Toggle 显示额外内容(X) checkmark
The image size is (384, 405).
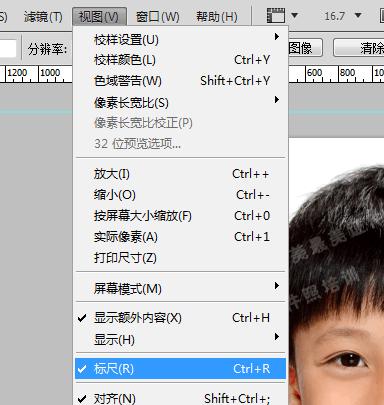(181, 318)
